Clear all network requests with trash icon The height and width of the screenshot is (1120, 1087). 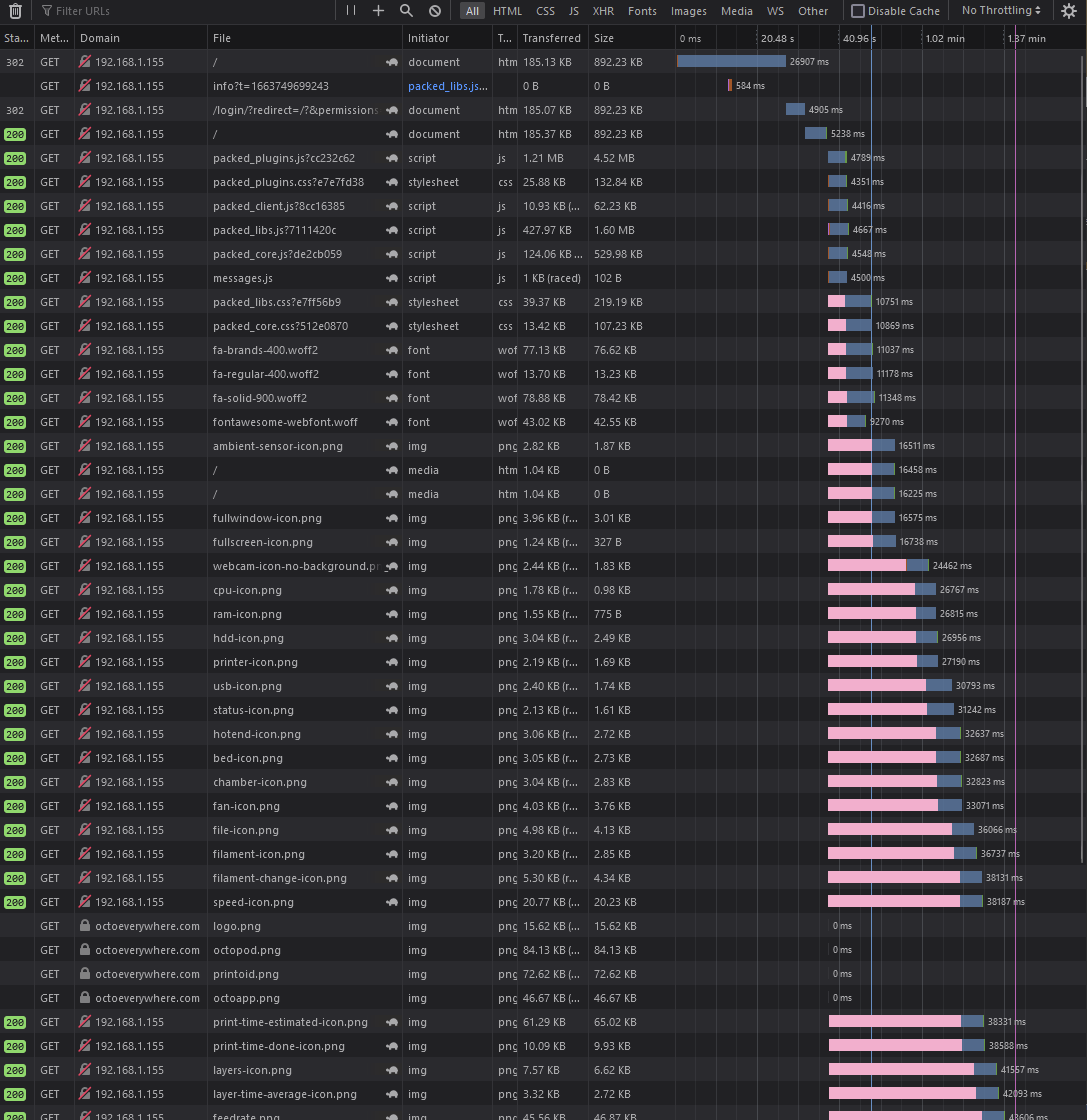click(16, 10)
